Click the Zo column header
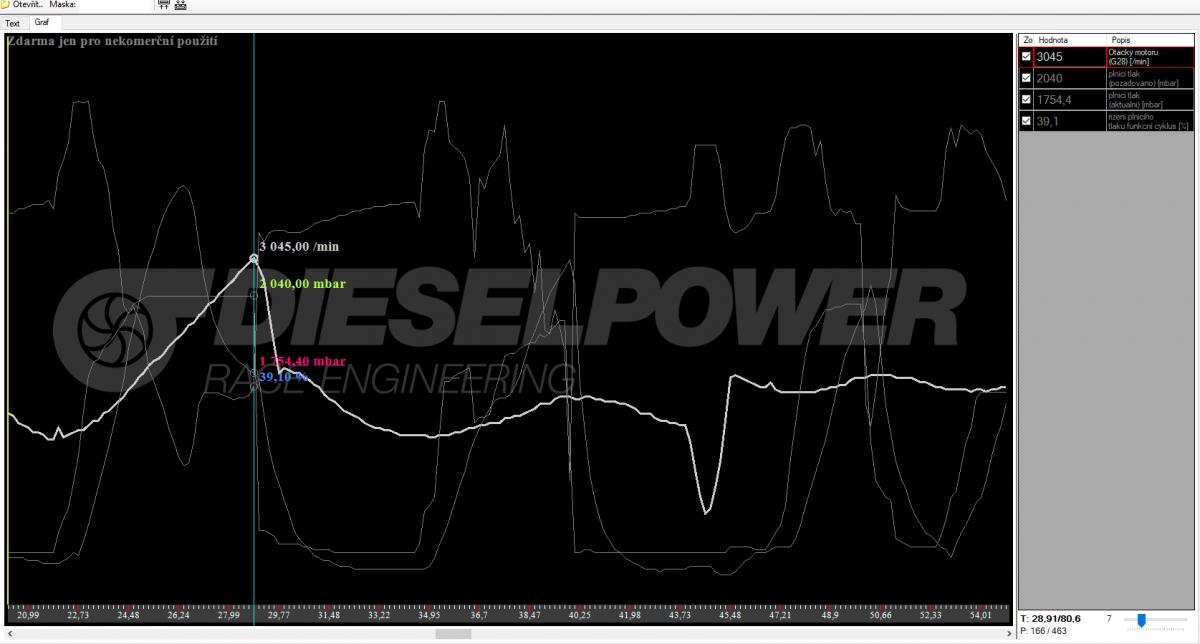The height and width of the screenshot is (644, 1200). [x=1027, y=40]
